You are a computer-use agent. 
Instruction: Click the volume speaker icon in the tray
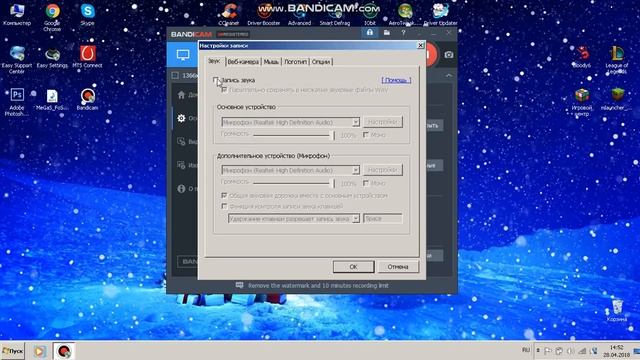[571, 351]
